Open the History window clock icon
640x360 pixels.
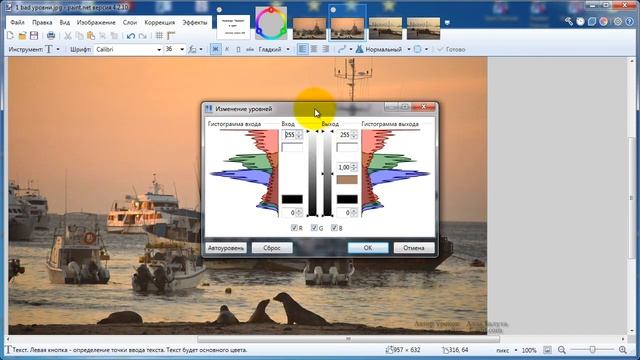[x=580, y=22]
